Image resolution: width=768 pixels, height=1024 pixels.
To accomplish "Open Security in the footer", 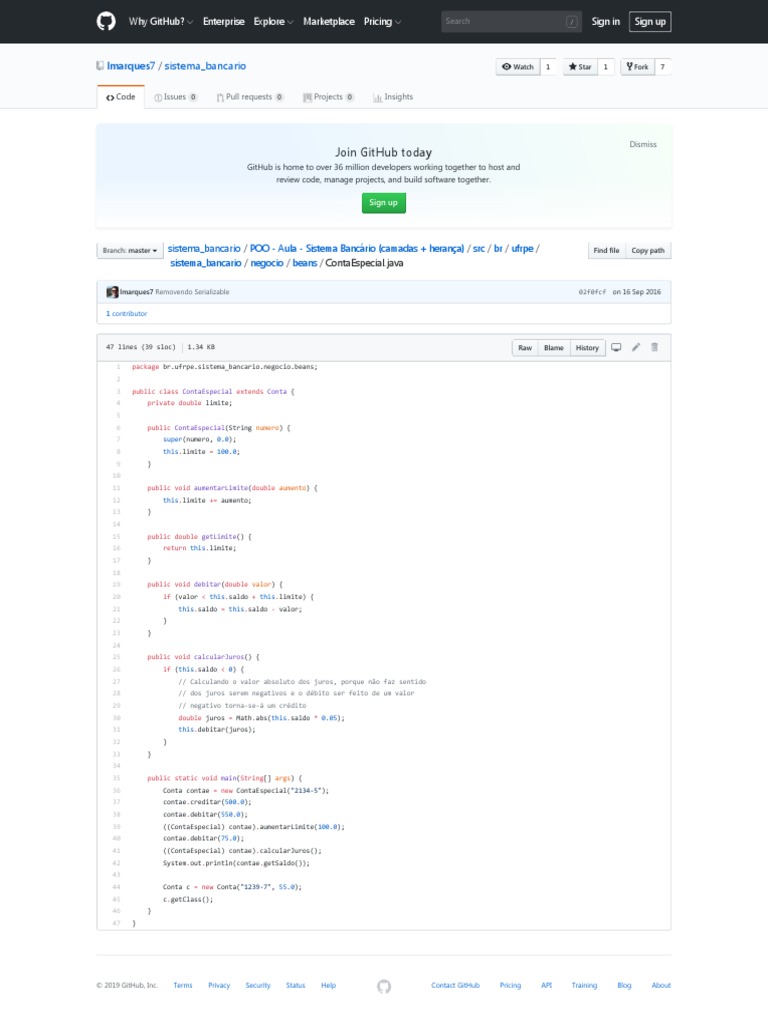I will pyautogui.click(x=258, y=985).
